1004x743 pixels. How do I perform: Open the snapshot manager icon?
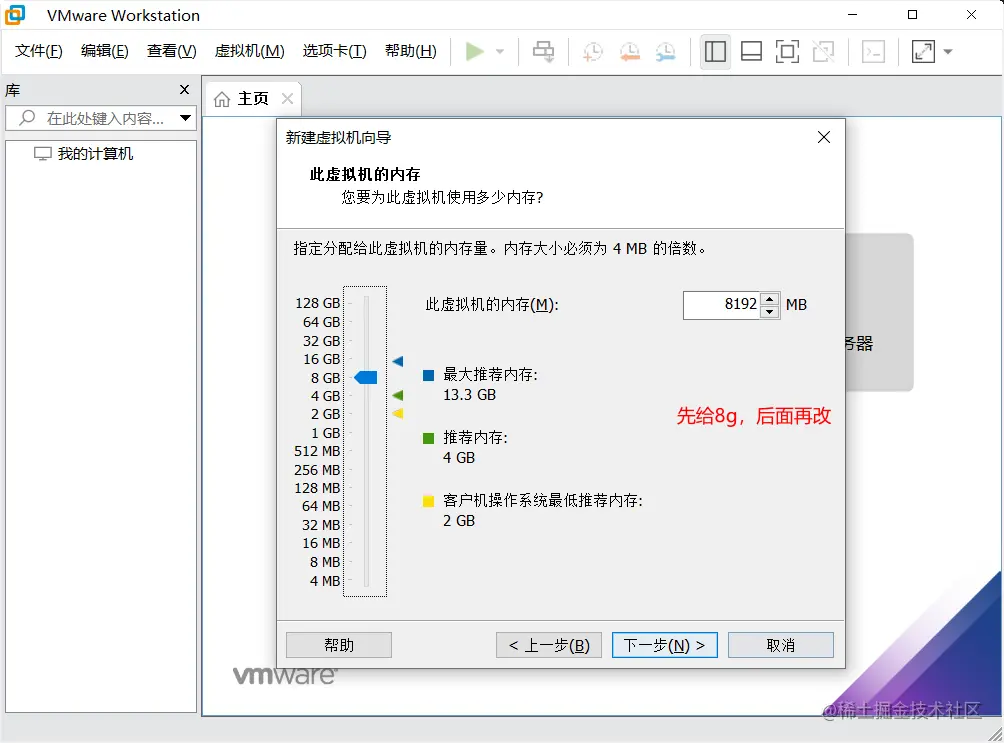click(x=666, y=51)
